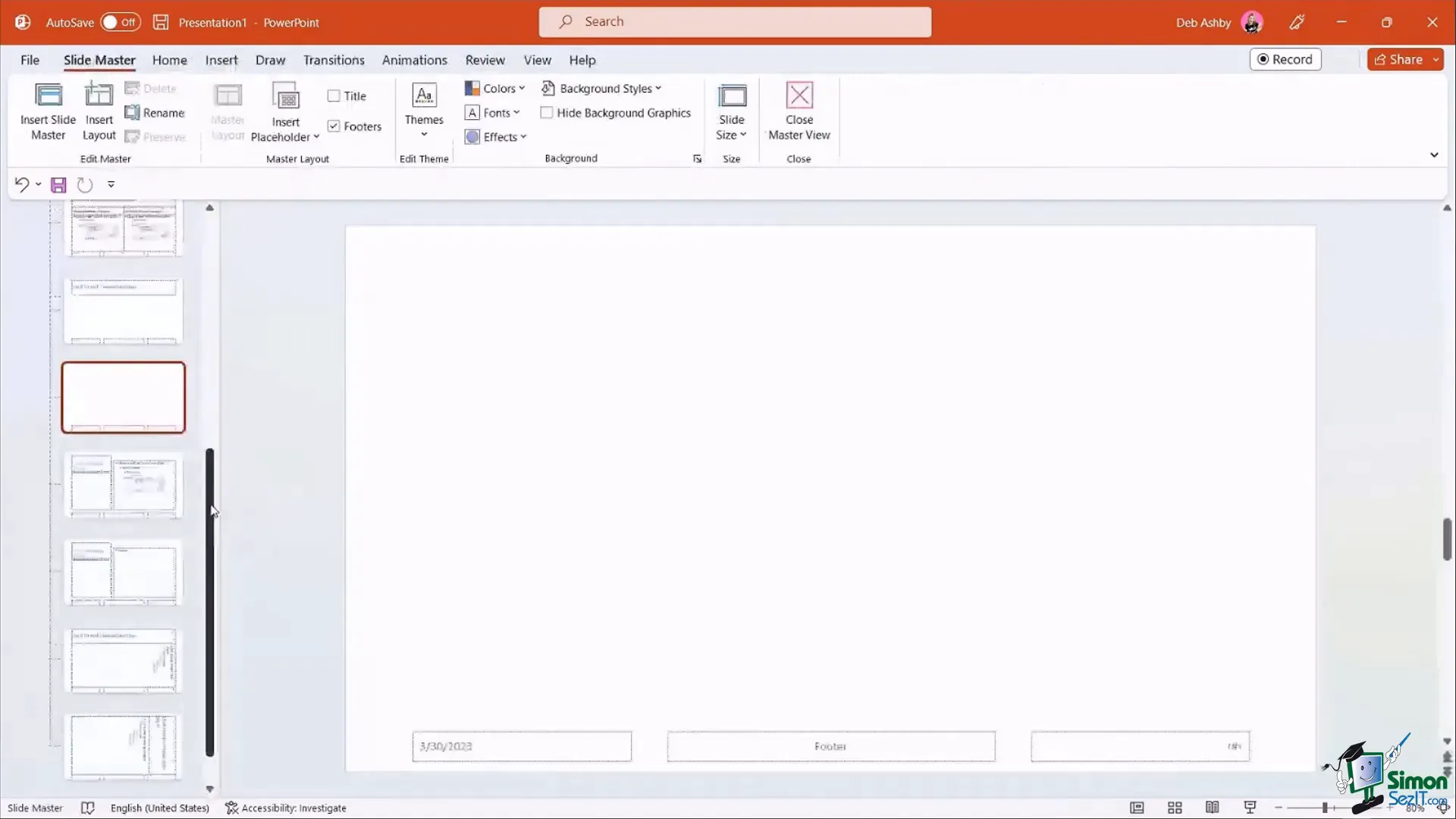Click the quick access Save icon
This screenshot has height=819, width=1456.
[58, 185]
